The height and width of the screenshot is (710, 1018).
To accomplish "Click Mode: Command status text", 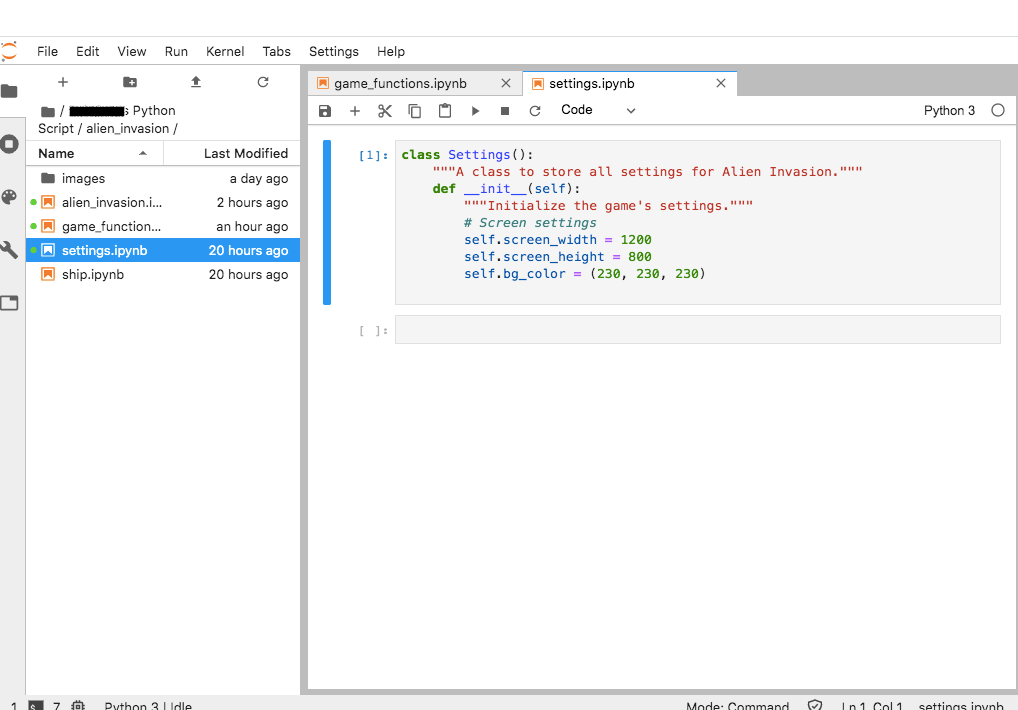I will tap(738, 705).
